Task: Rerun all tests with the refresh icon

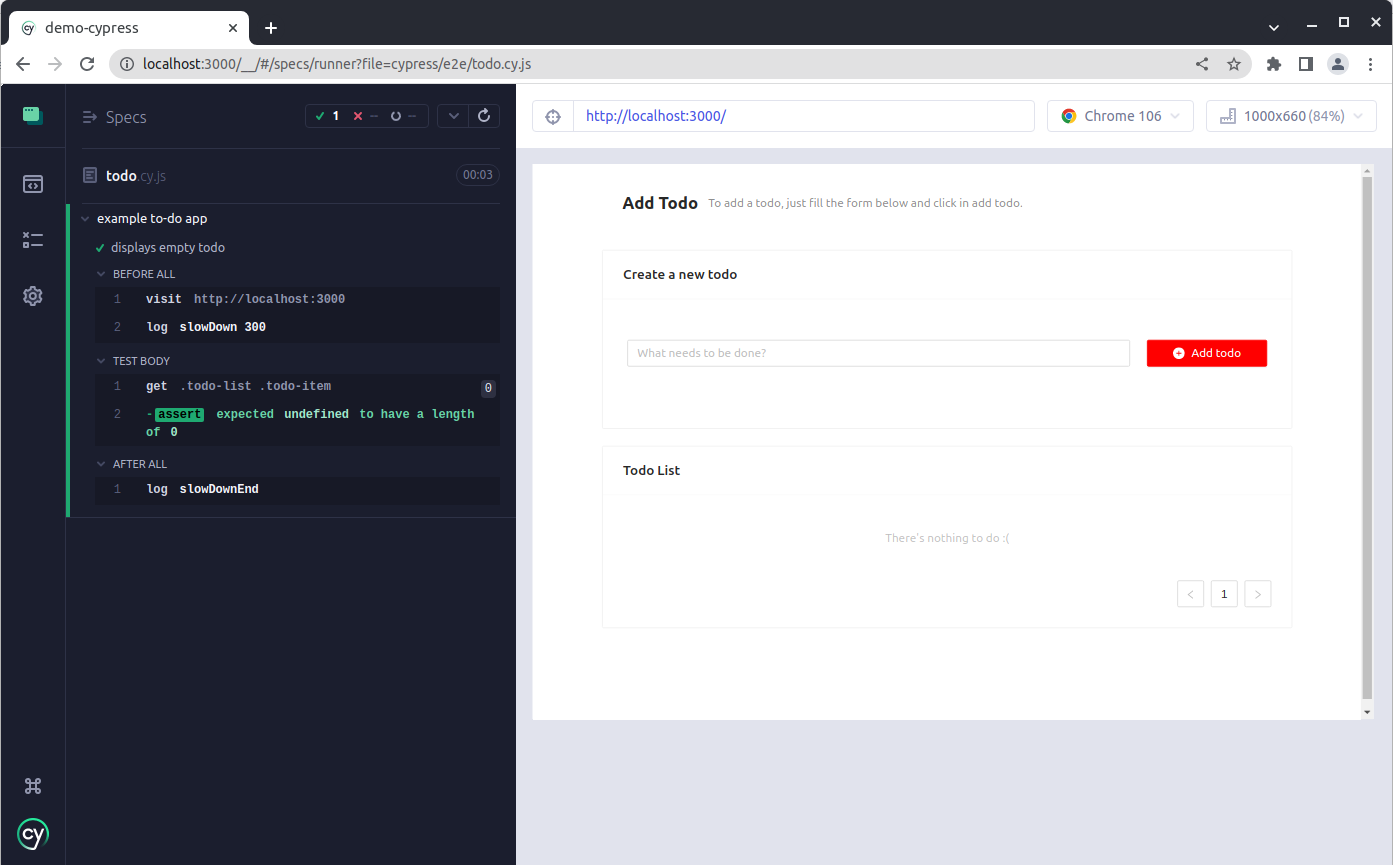Action: (484, 115)
